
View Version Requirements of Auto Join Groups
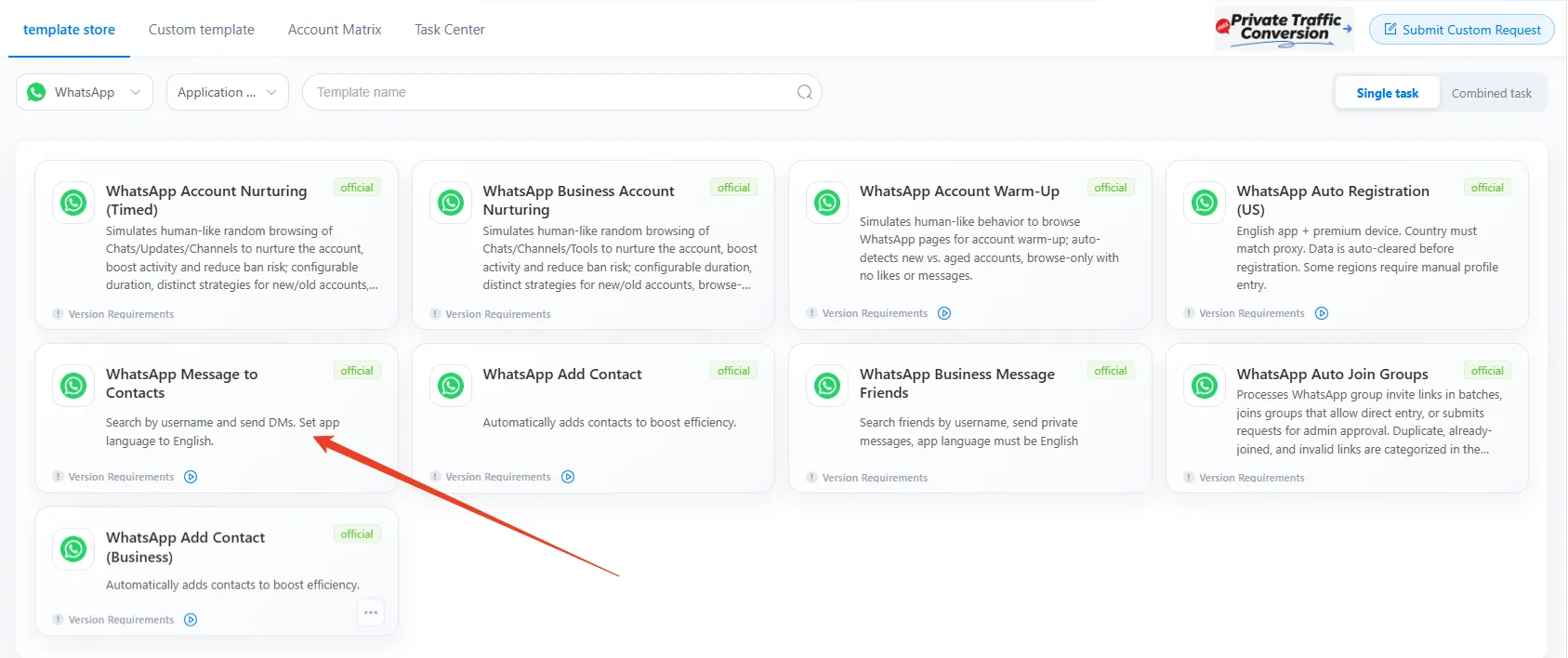pos(1252,478)
